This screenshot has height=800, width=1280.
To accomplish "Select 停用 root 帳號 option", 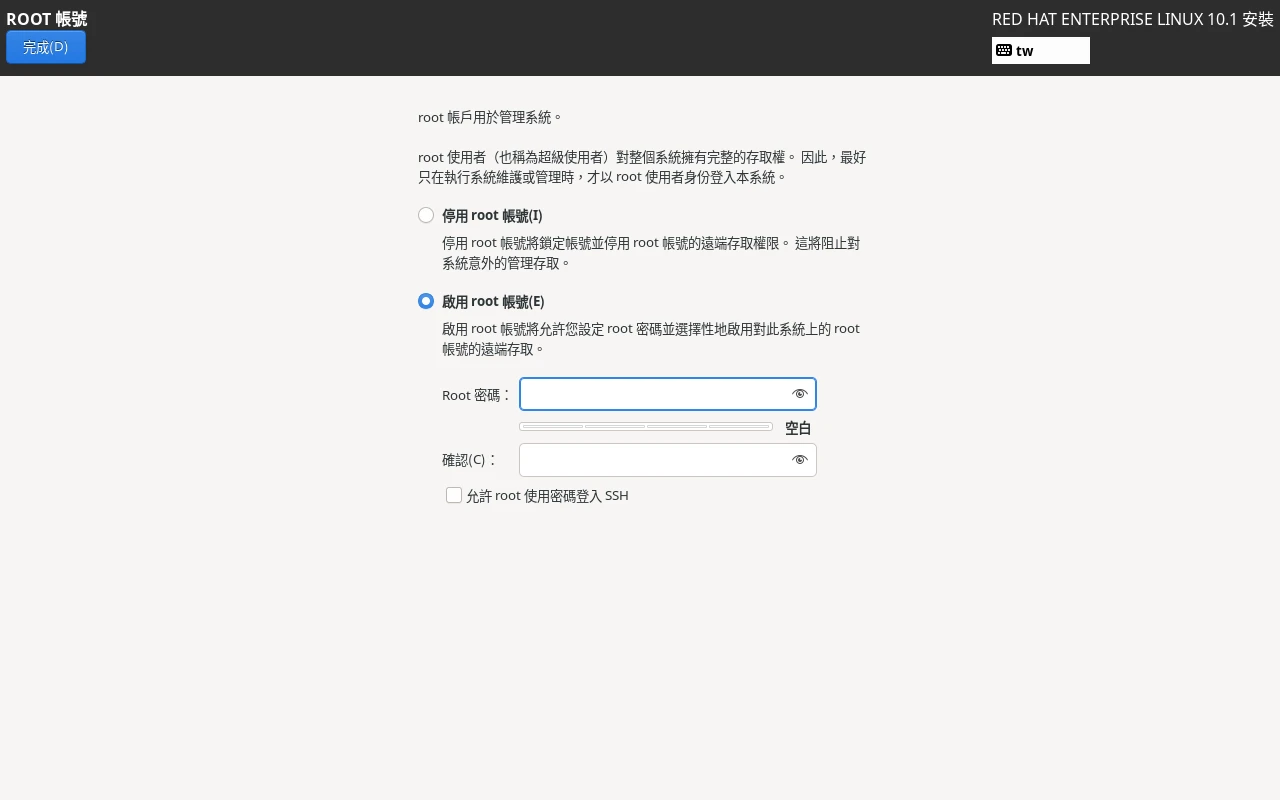I will point(426,214).
